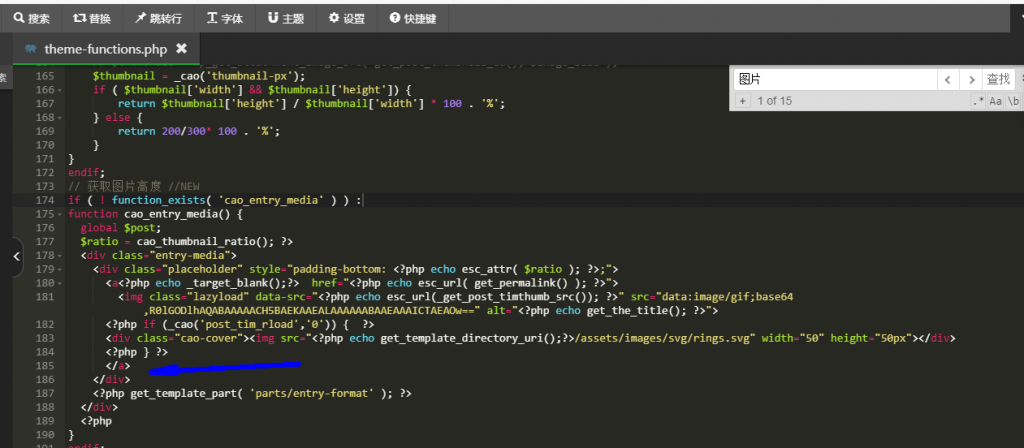
Task: Open the 搜索 search tool
Action: pyautogui.click(x=31, y=18)
